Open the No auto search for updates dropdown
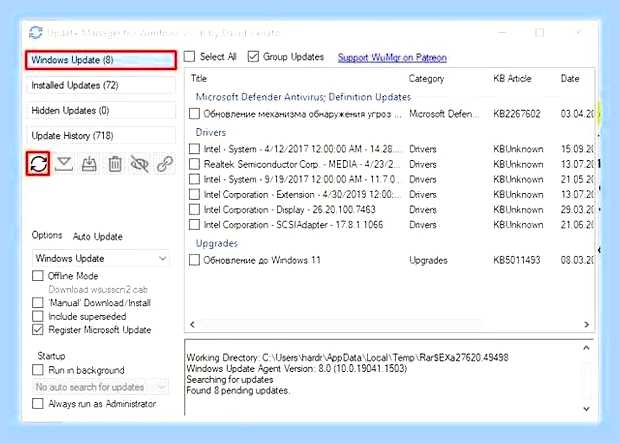This screenshot has height=443, width=620. pyautogui.click(x=101, y=387)
